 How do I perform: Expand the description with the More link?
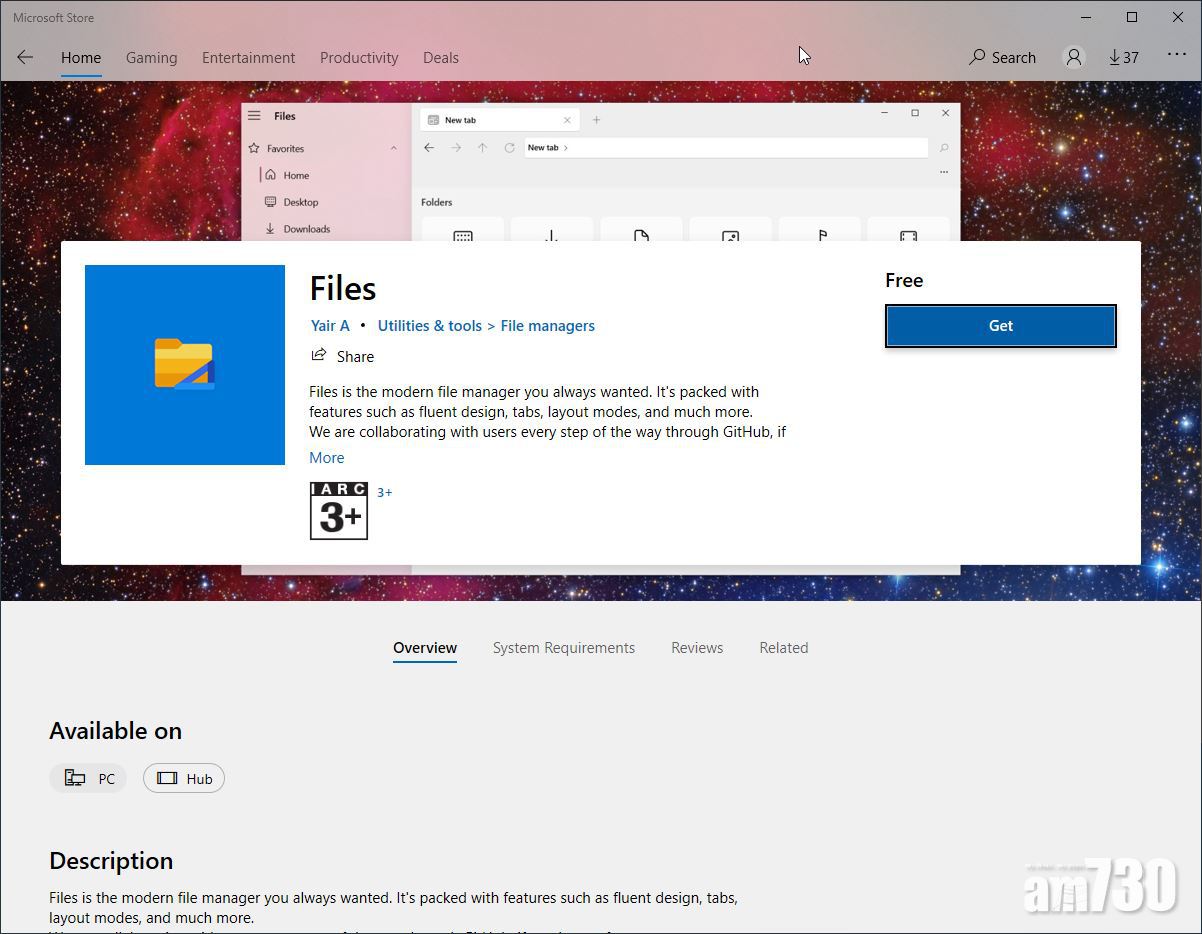[327, 457]
